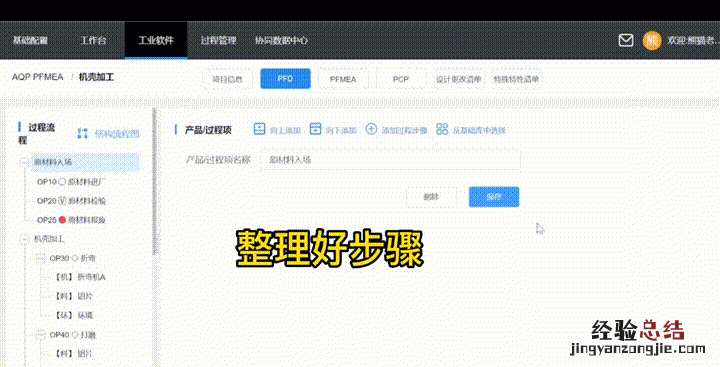Viewport: 720px width, 367px height.
Task: Click the 删除 button
Action: pyautogui.click(x=431, y=197)
